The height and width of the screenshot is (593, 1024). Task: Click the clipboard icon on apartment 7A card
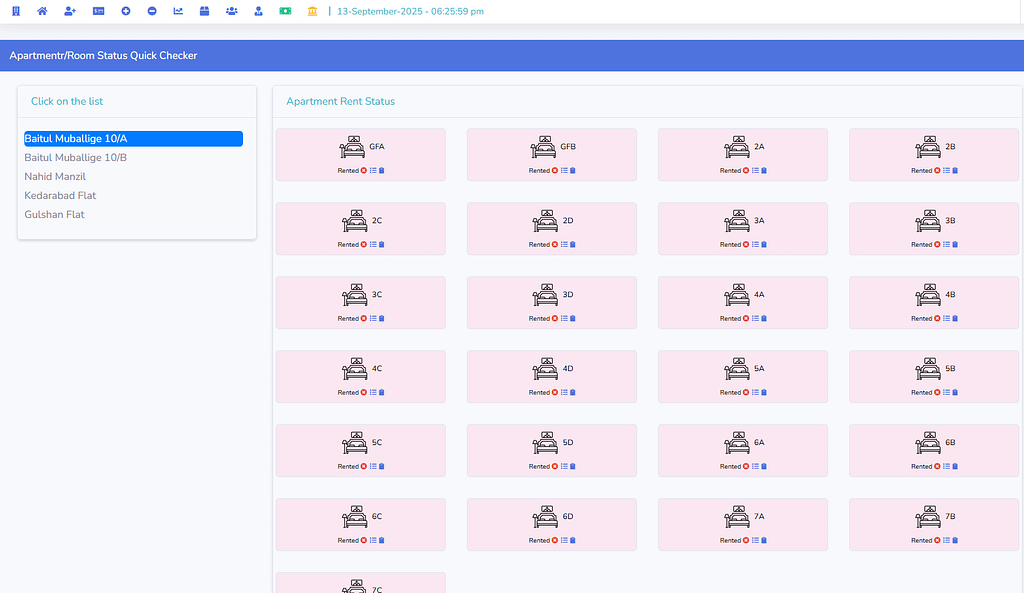[763, 540]
